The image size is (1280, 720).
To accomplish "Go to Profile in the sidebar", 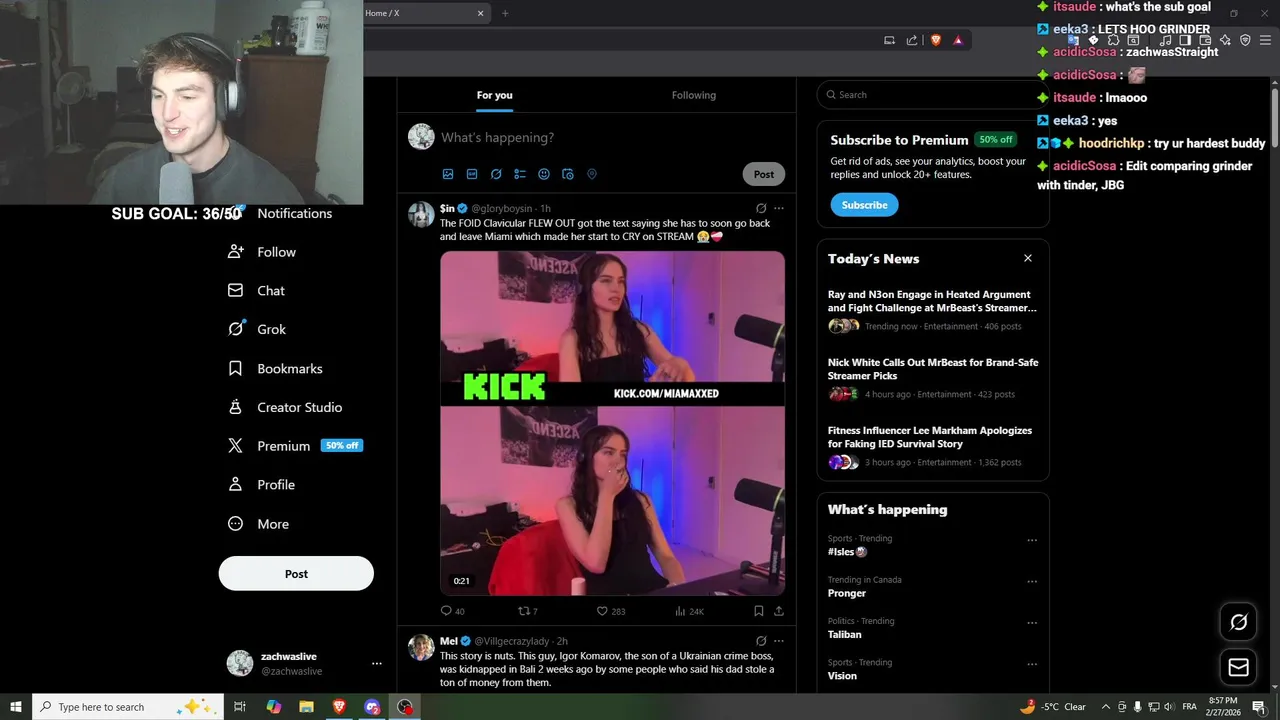I will pyautogui.click(x=262, y=485).
